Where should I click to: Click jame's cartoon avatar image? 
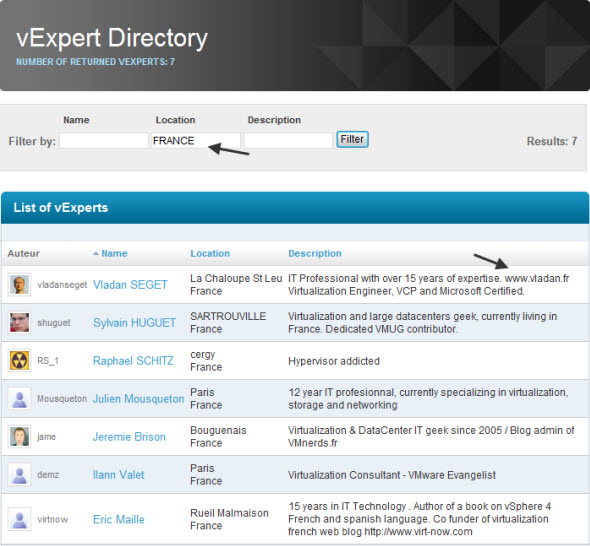click(x=20, y=436)
